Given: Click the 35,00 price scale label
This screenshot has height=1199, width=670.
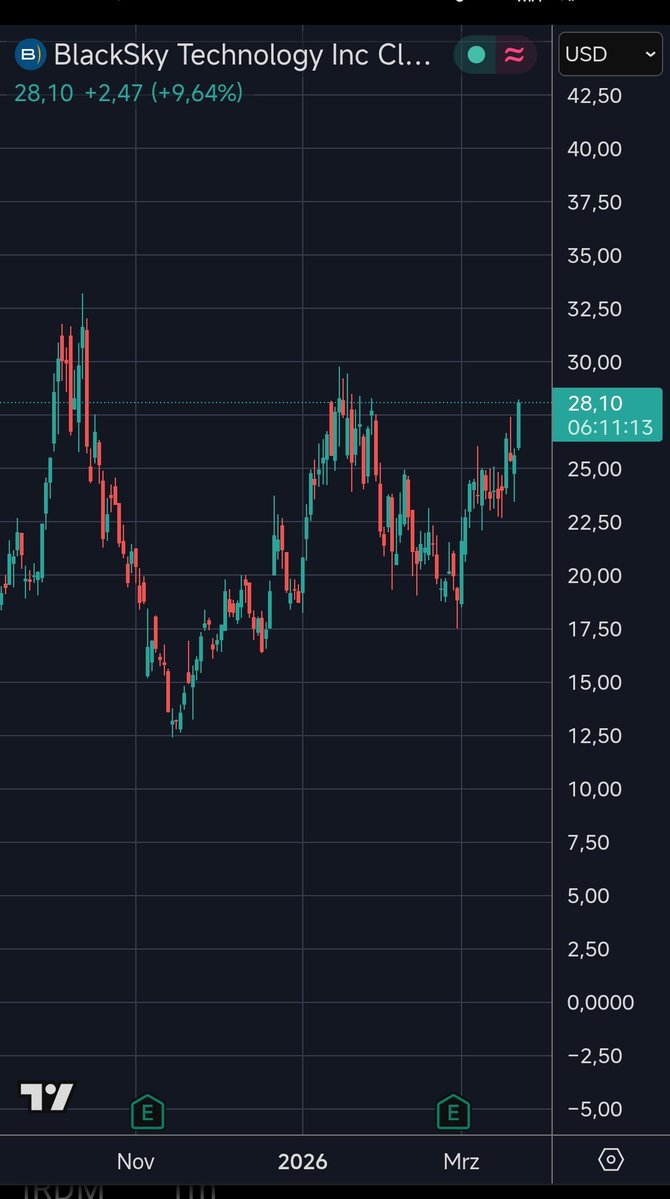Looking at the screenshot, I should (594, 255).
